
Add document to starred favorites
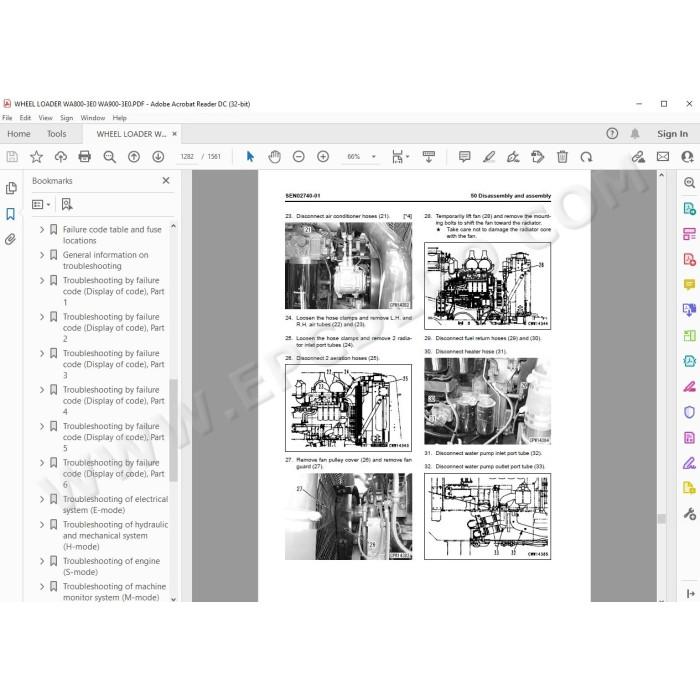tap(36, 157)
